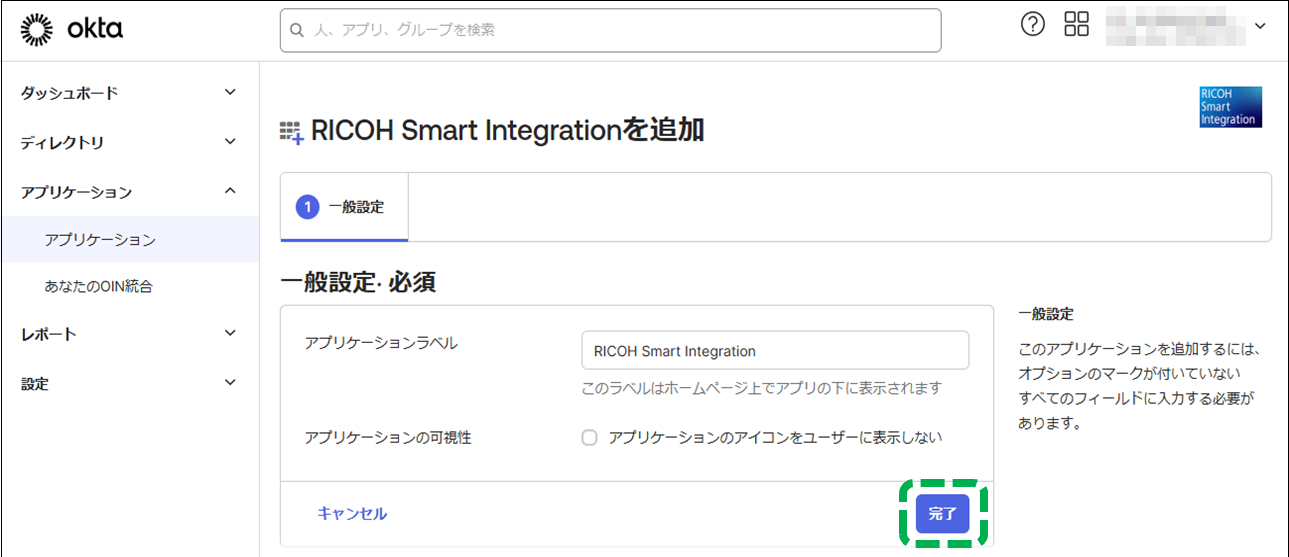
Task: Click the 完了 button
Action: 942,514
